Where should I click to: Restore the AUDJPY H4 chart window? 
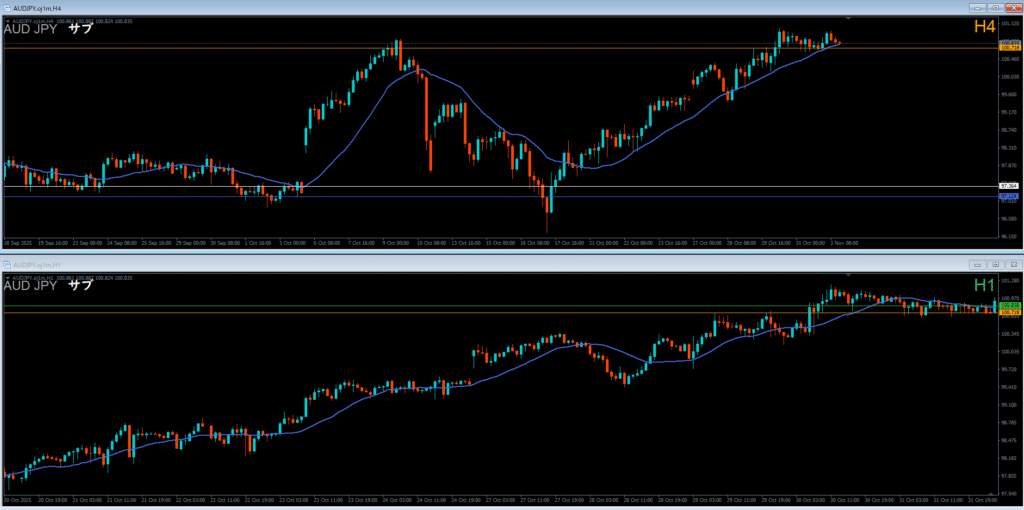995,8
